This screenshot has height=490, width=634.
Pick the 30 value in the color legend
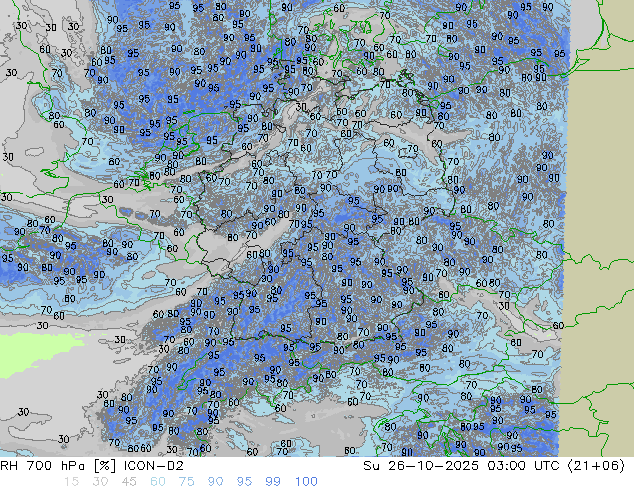(100, 482)
